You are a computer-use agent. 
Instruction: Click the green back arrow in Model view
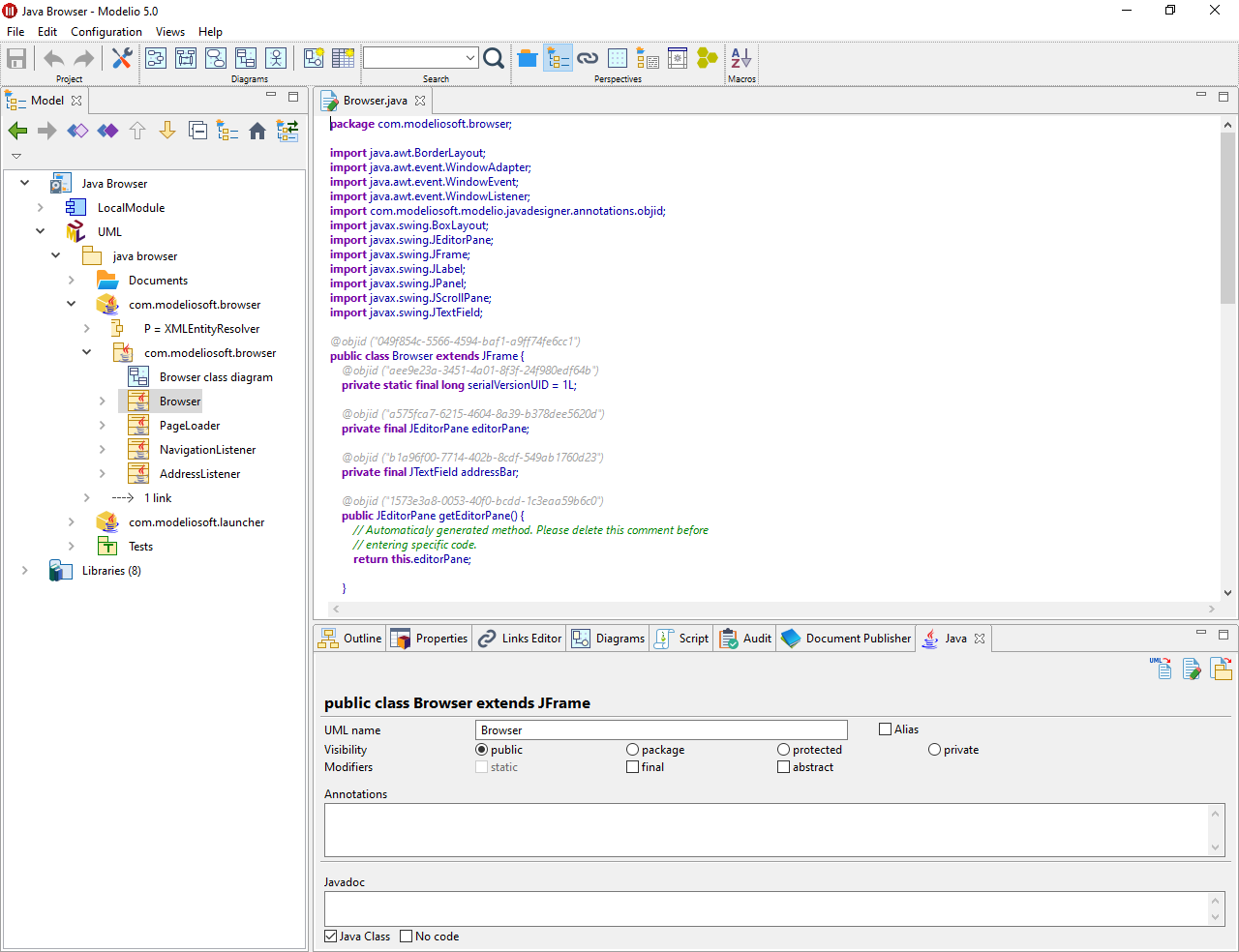pyautogui.click(x=17, y=131)
